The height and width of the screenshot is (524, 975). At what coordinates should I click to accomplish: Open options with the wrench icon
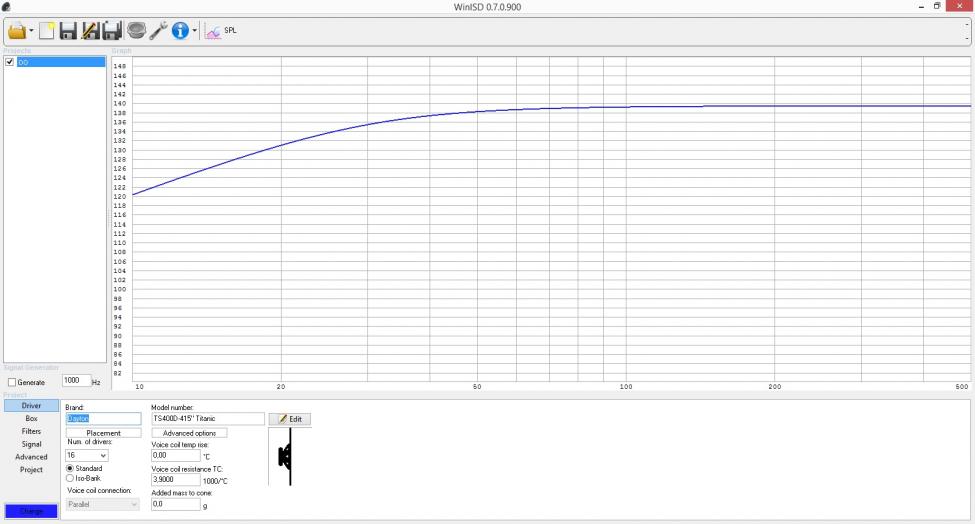point(159,30)
